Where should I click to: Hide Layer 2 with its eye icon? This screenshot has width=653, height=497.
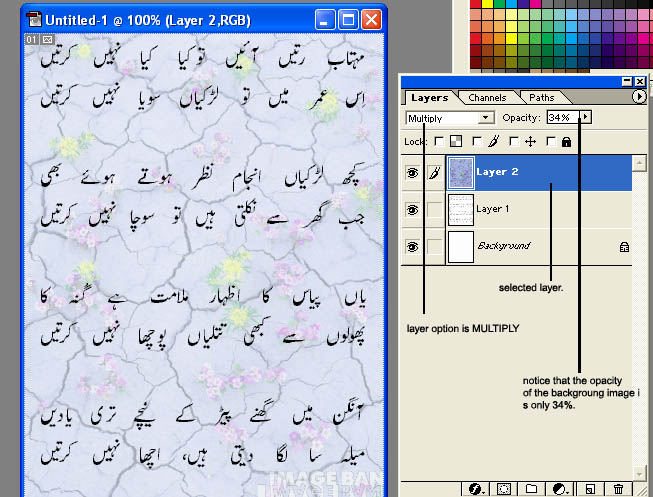pyautogui.click(x=412, y=172)
